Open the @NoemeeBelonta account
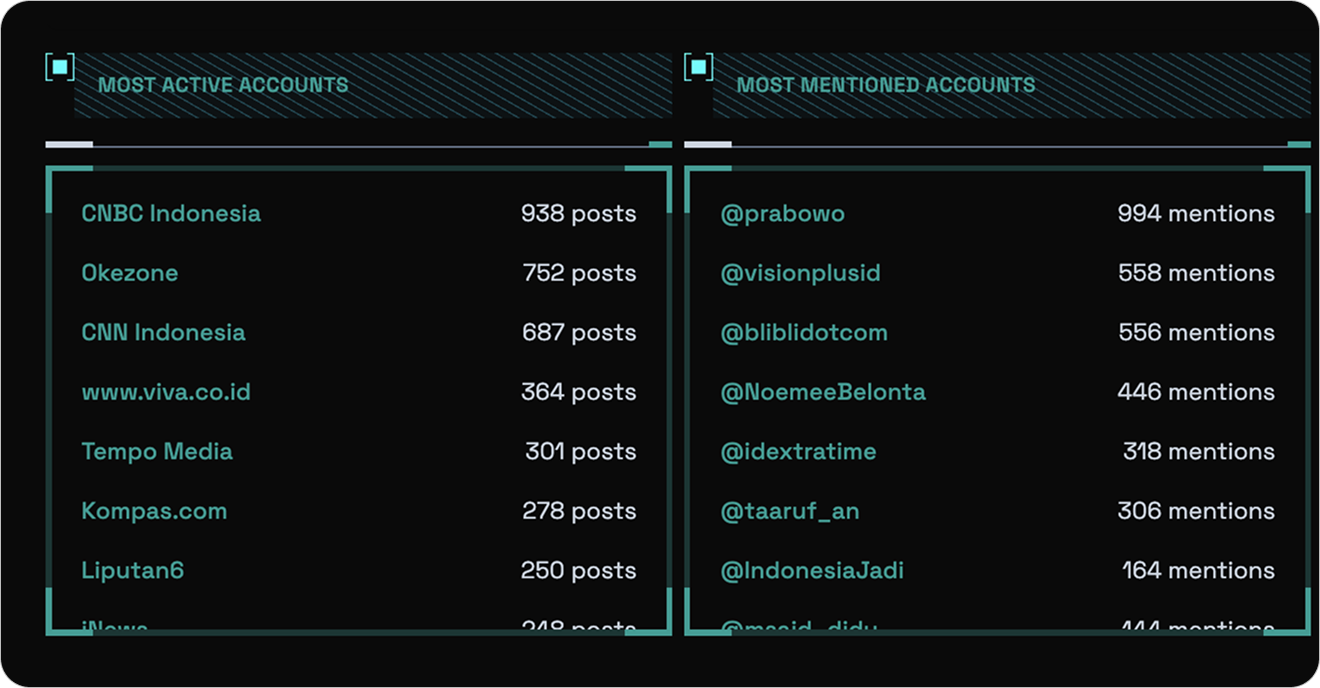The image size is (1320, 688). pyautogui.click(x=823, y=392)
